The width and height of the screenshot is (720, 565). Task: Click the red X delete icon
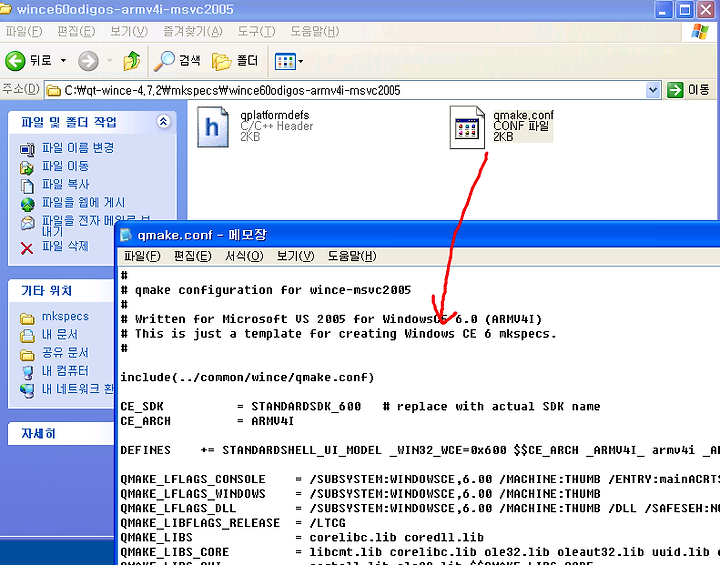[27, 249]
